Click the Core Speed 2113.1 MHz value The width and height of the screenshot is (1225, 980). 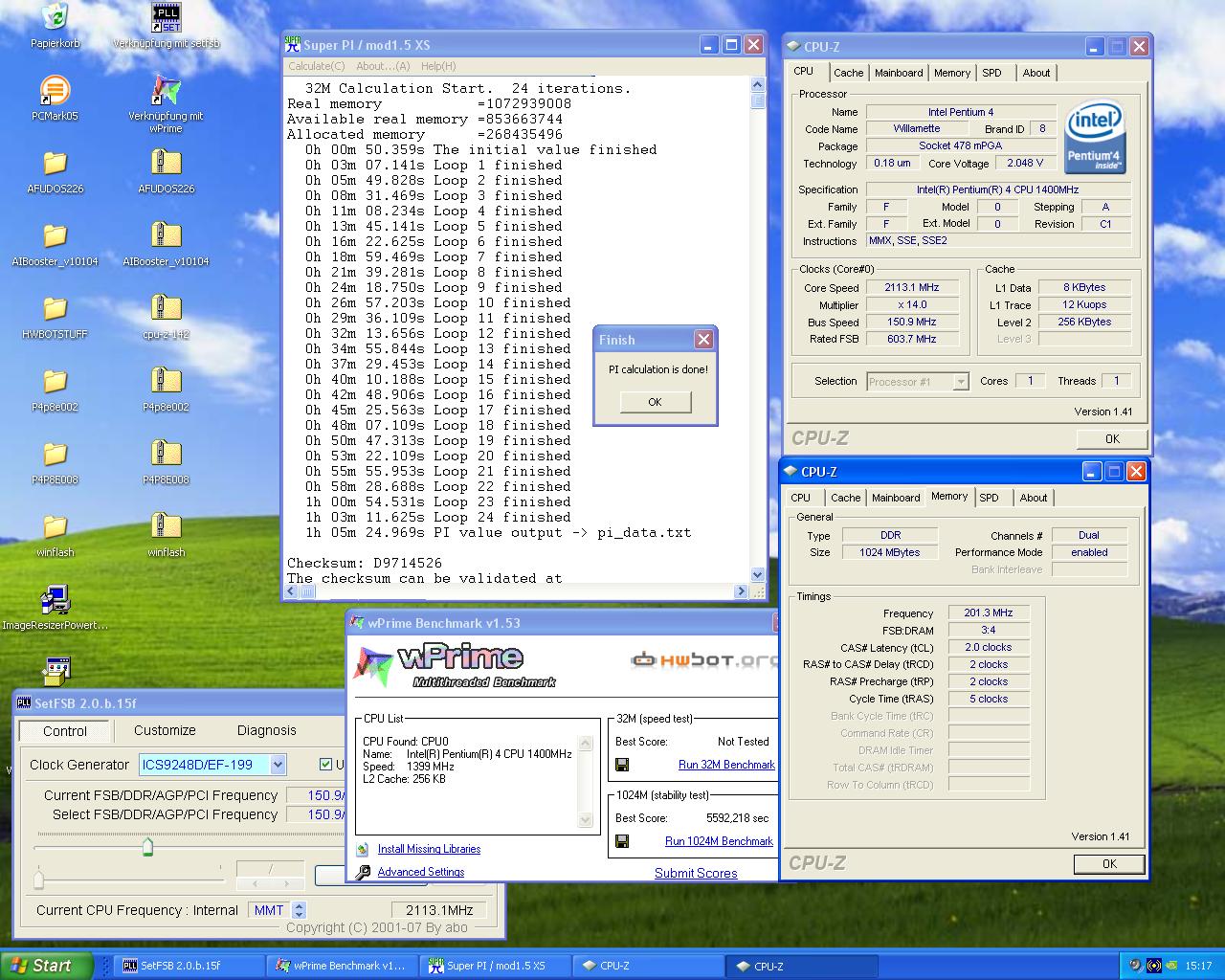911,287
